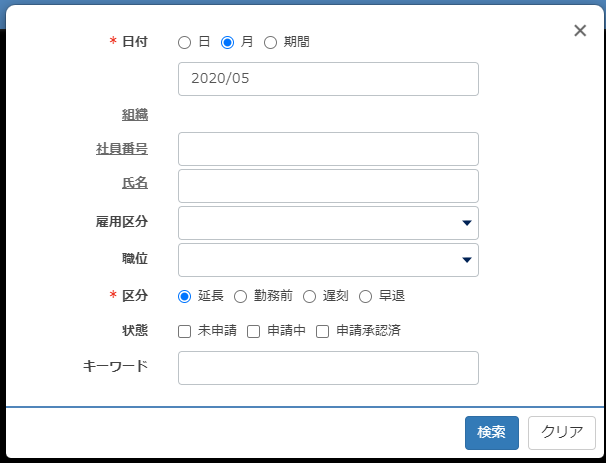Close the search dialog with X icon
The width and height of the screenshot is (606, 463).
580,31
